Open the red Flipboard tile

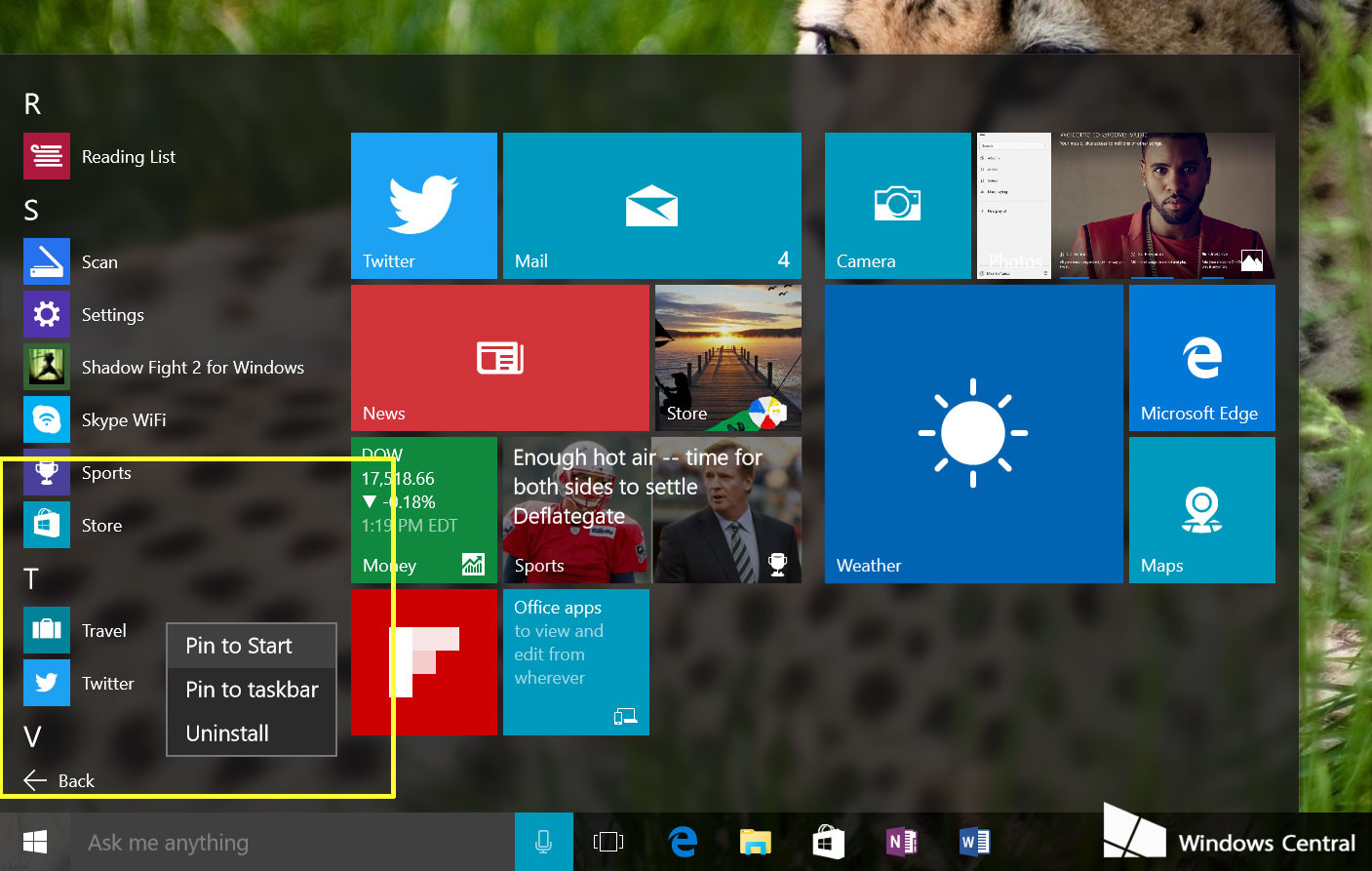(424, 662)
